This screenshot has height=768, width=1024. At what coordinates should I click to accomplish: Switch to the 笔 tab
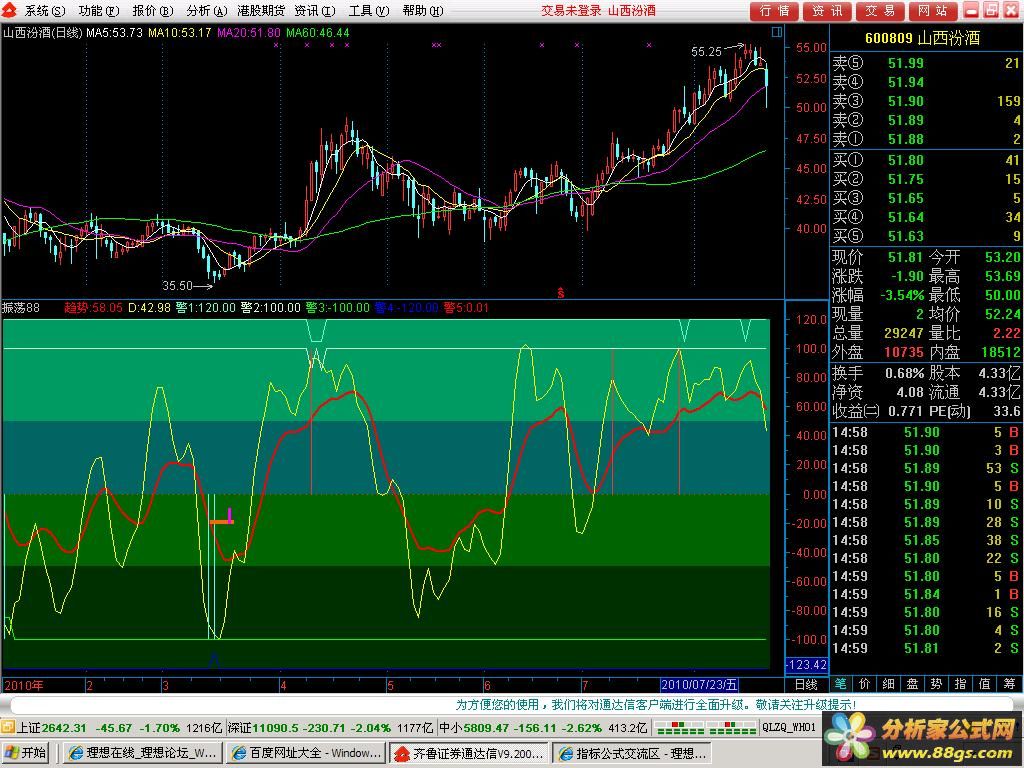point(840,684)
